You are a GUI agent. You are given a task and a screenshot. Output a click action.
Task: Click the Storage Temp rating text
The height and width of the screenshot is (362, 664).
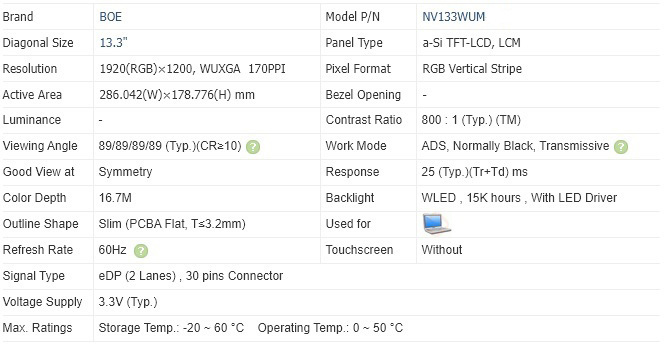click(x=171, y=328)
